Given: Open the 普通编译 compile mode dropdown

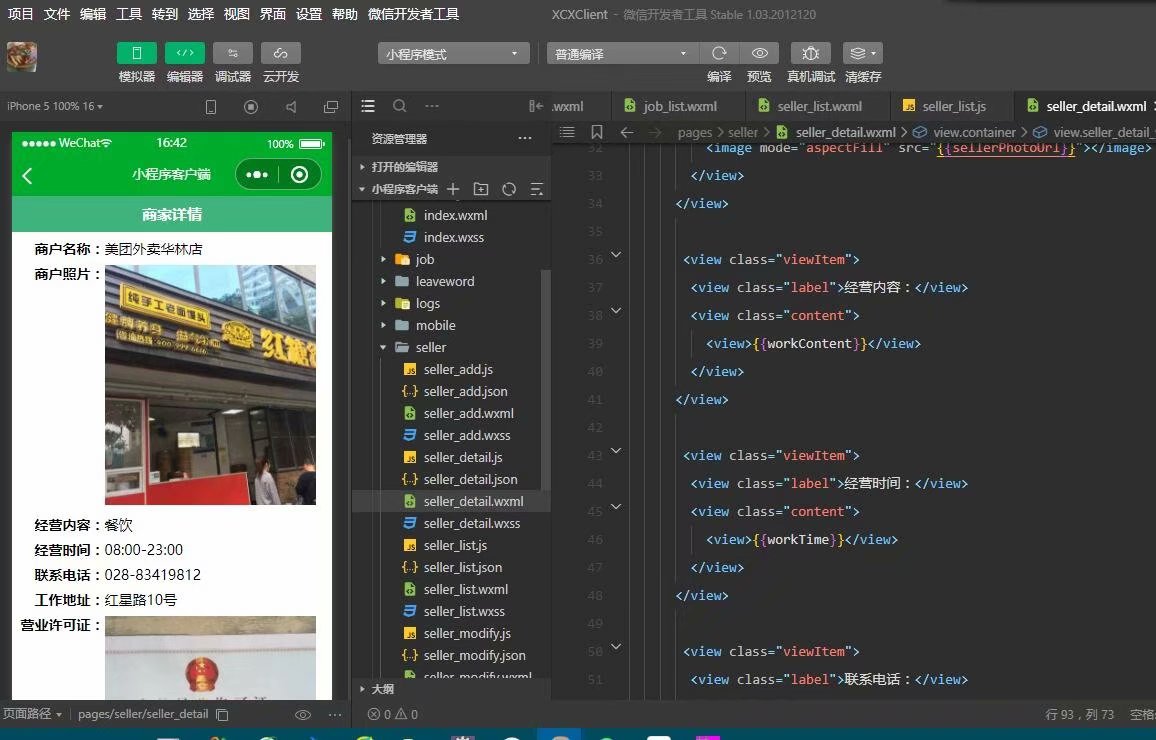Looking at the screenshot, I should tap(621, 54).
